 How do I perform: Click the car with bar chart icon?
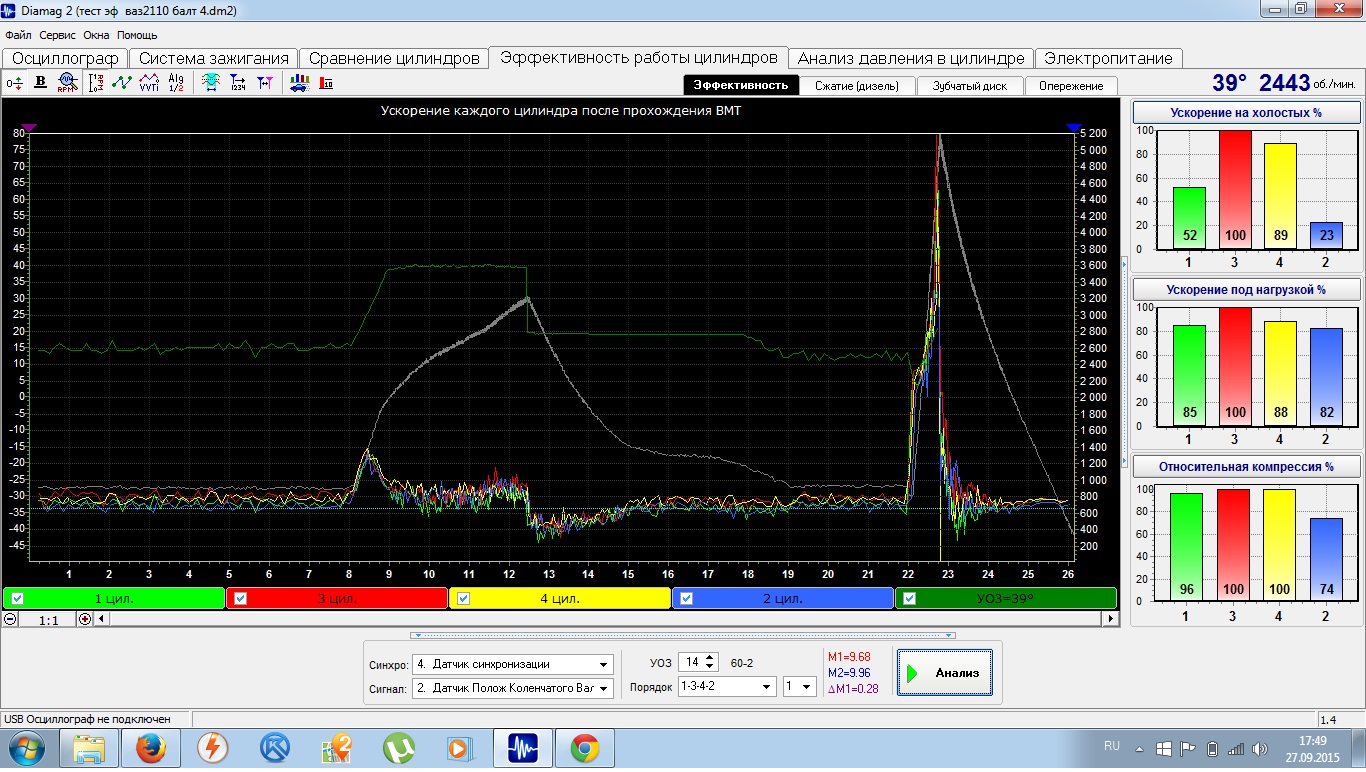pos(299,83)
